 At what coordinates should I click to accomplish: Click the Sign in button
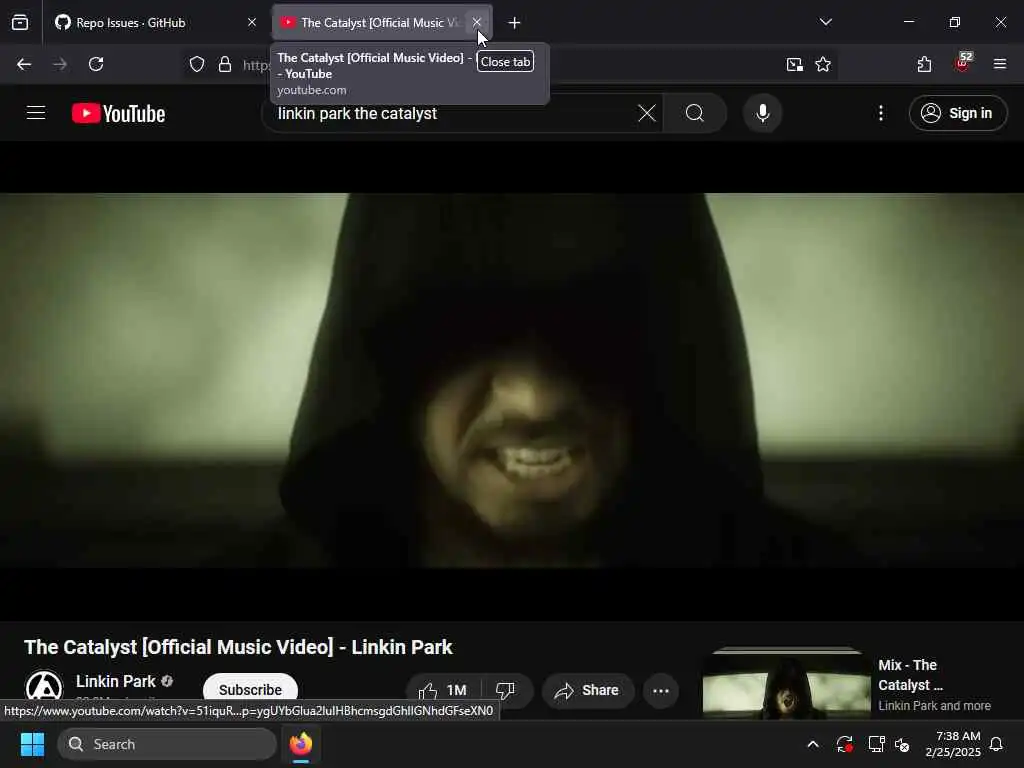pos(958,113)
